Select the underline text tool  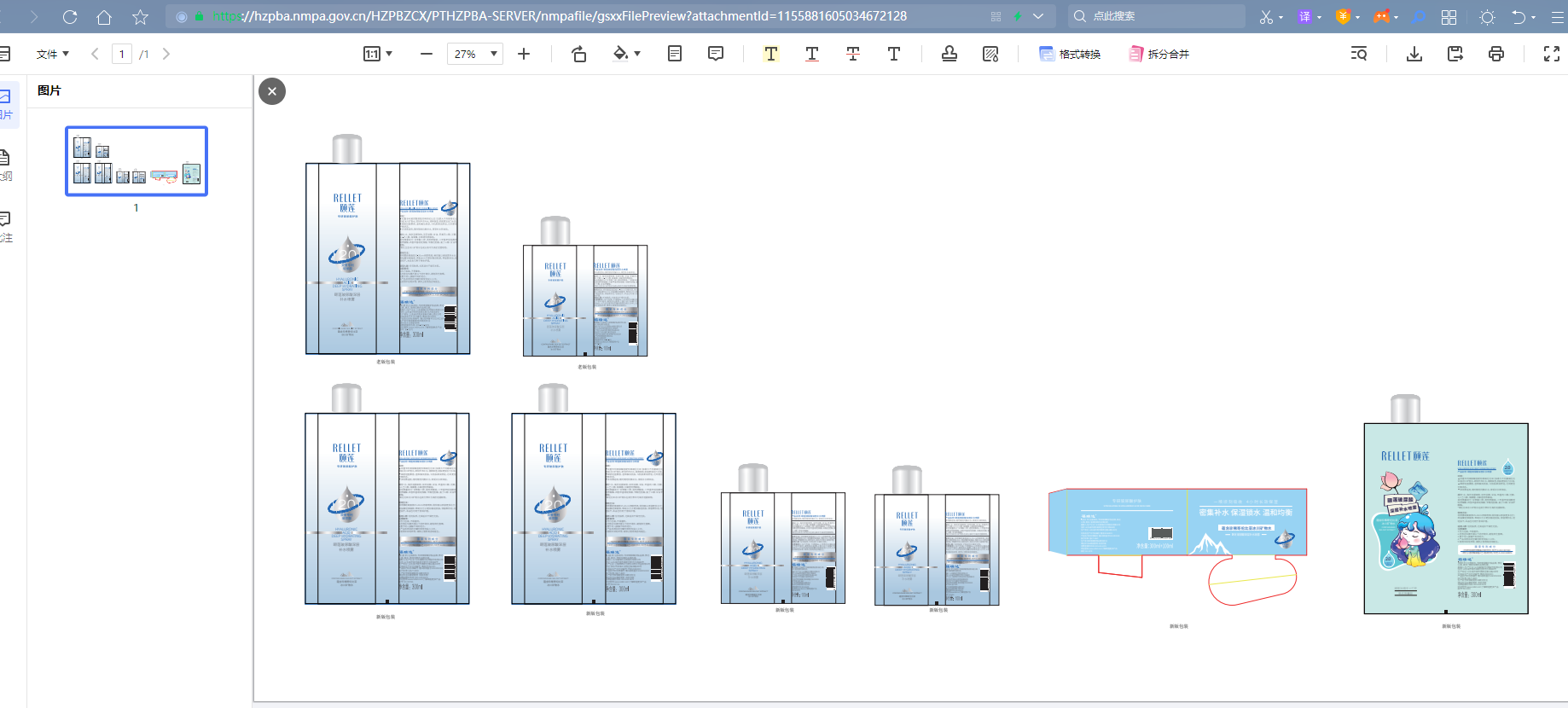(811, 54)
